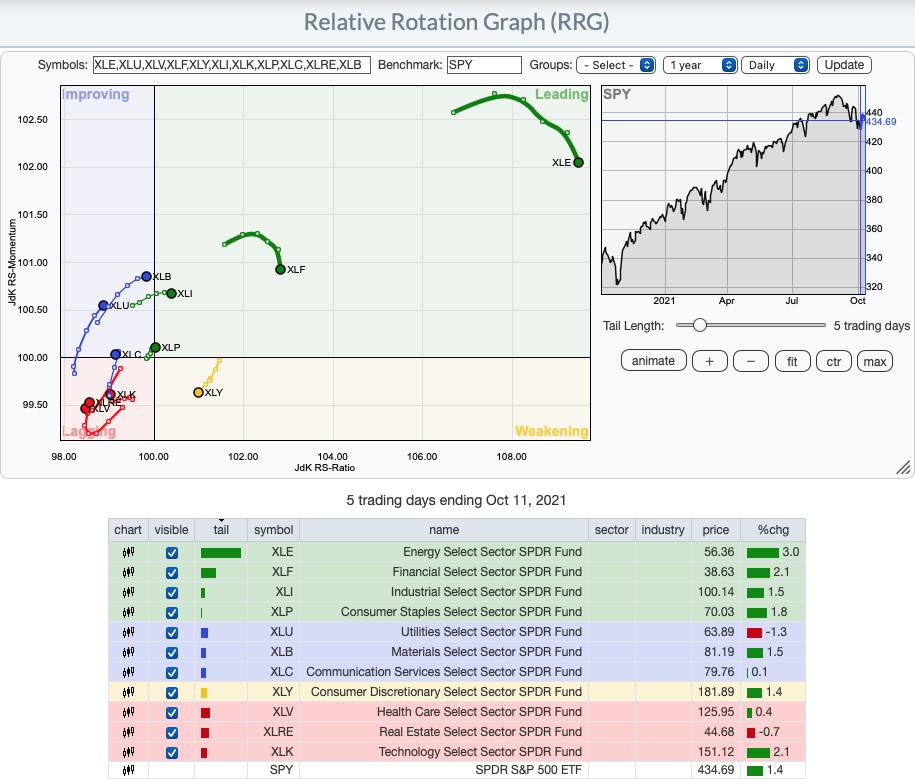Uncheck visibility for XLF
The height and width of the screenshot is (780, 915).
click(x=172, y=572)
